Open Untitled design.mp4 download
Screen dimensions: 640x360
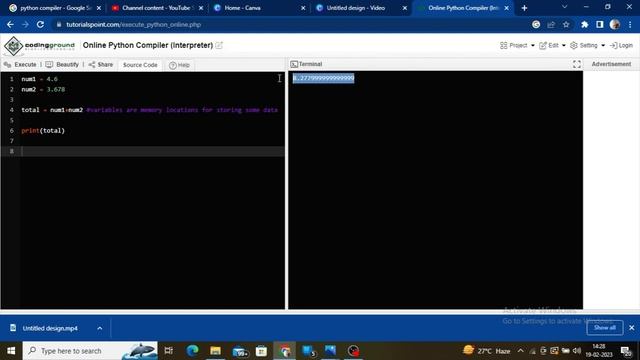(50, 328)
